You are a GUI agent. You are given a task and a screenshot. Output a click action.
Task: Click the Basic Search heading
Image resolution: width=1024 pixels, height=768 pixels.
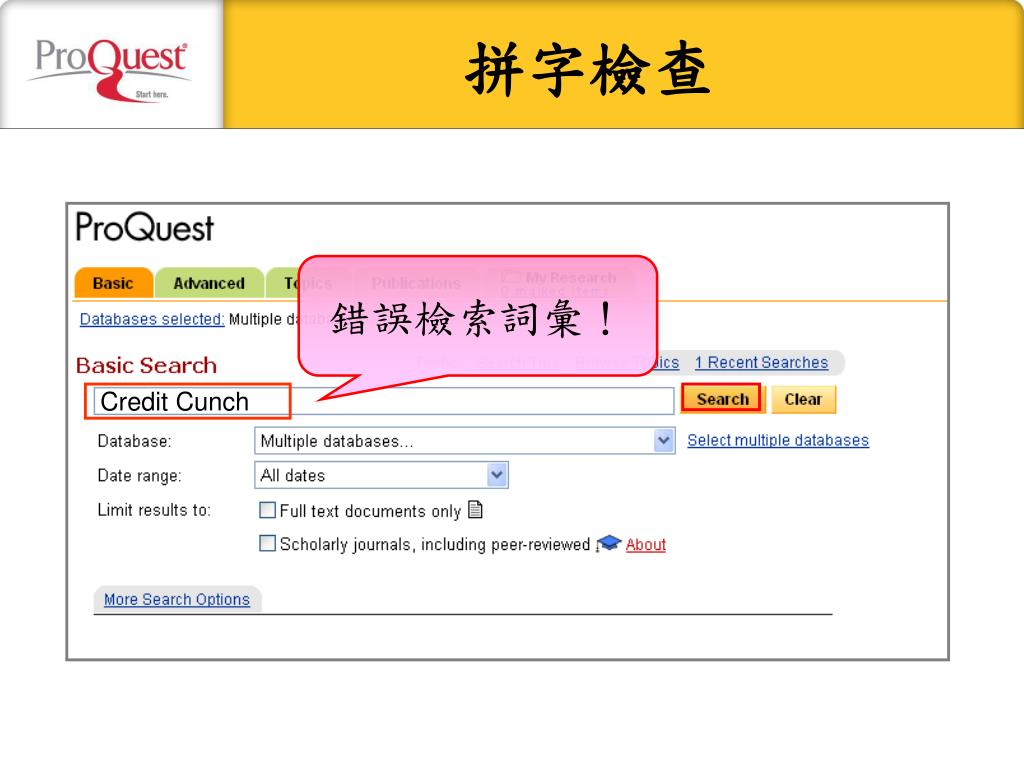pyautogui.click(x=146, y=365)
